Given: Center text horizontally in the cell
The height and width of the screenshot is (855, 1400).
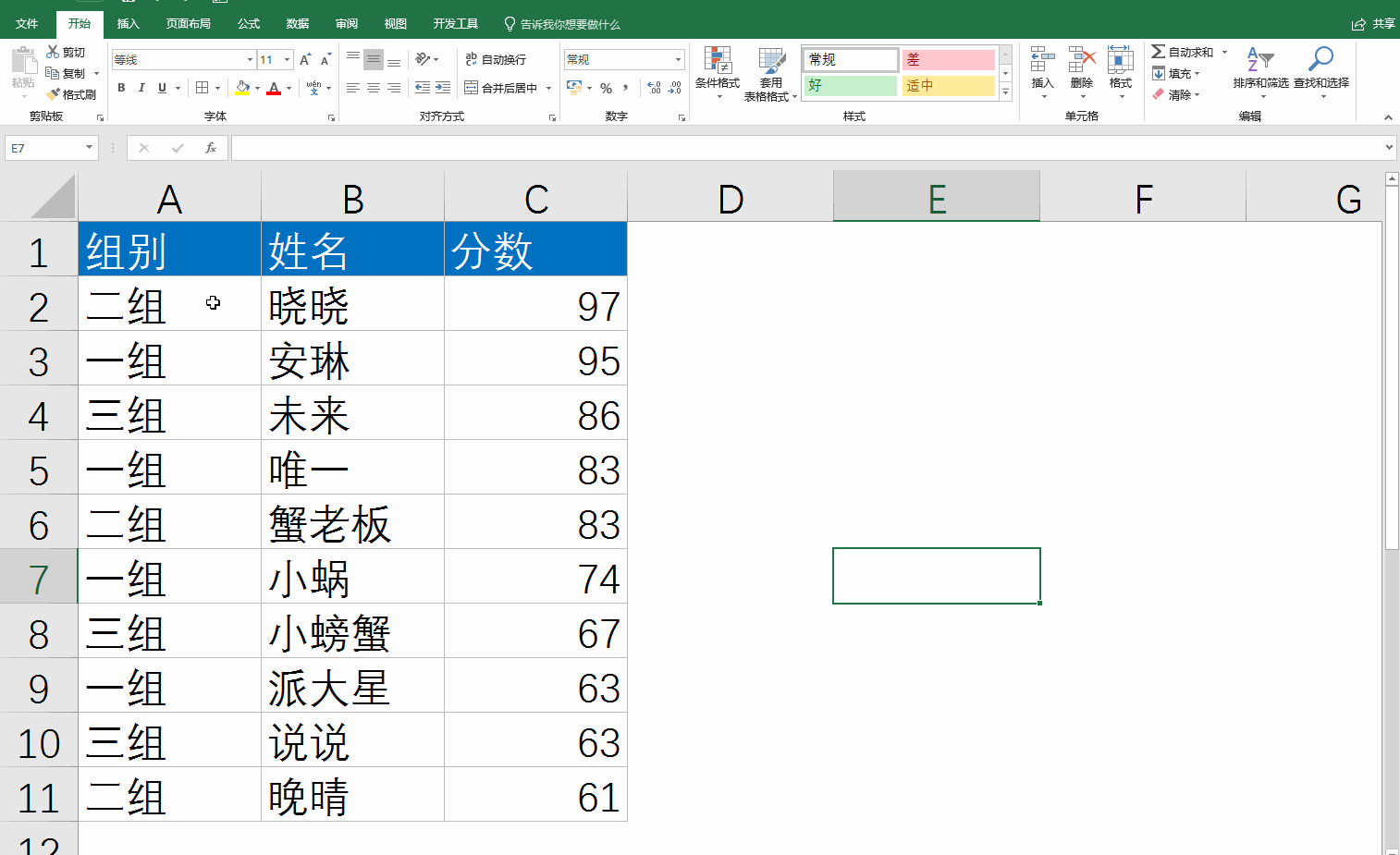Looking at the screenshot, I should pos(374,88).
